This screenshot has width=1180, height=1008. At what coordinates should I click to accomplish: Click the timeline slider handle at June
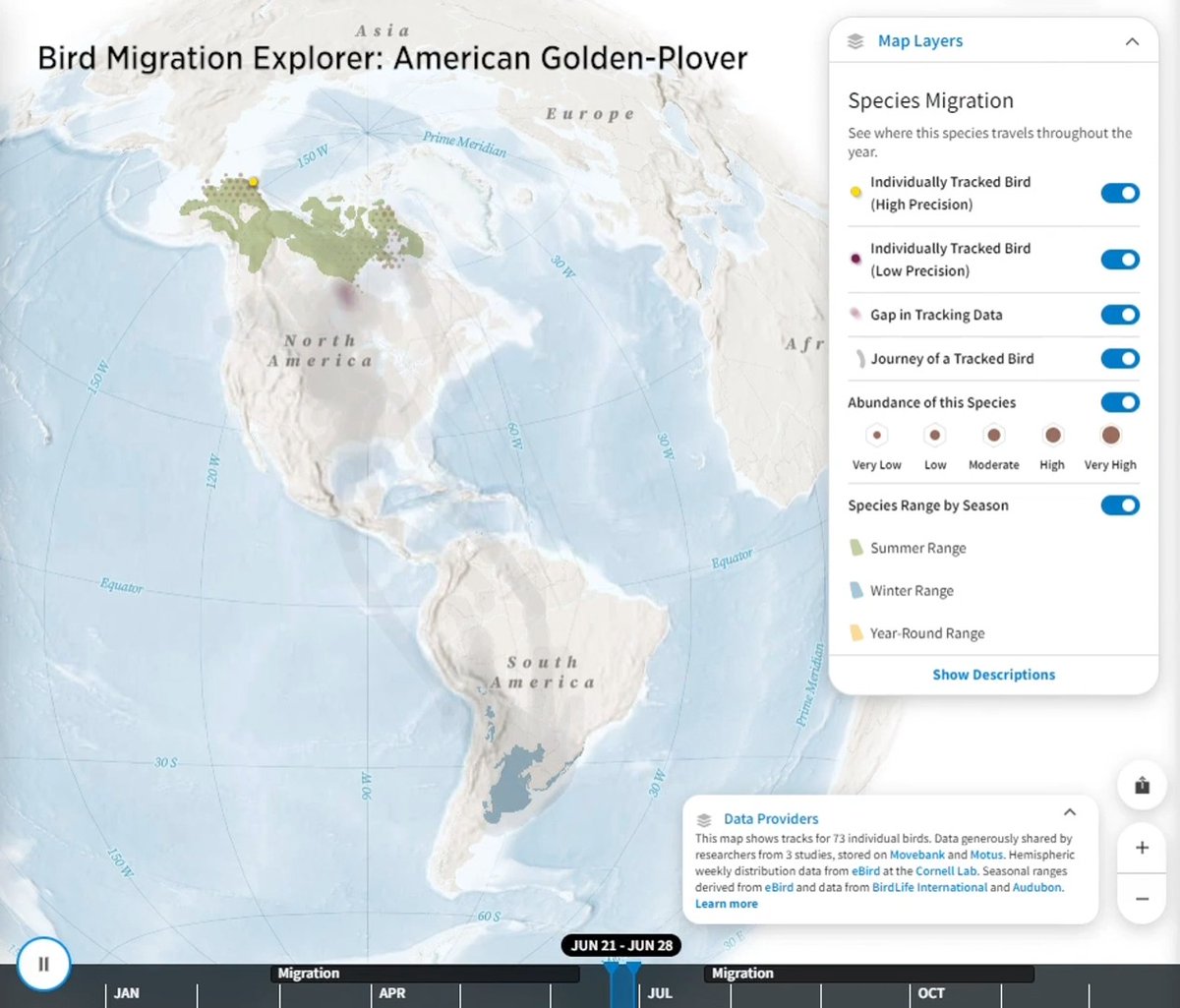(x=622, y=985)
